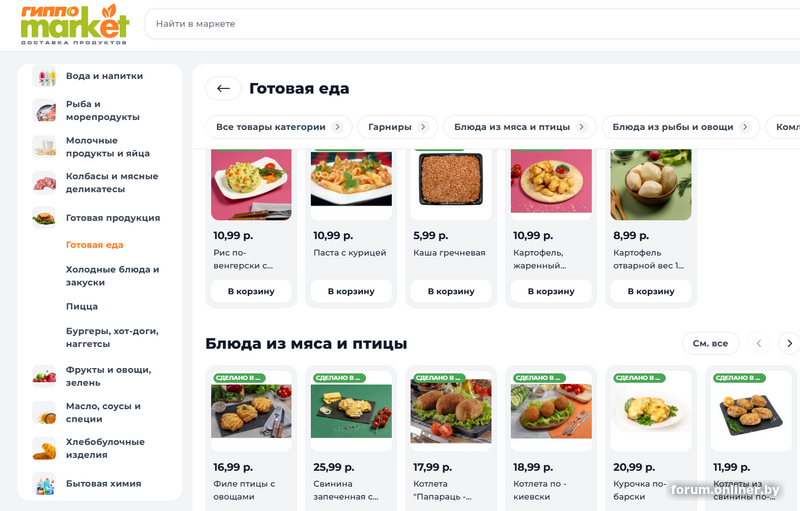Click the Колбасы и мясные деликатесы icon
The width and height of the screenshot is (800, 511).
point(44,183)
